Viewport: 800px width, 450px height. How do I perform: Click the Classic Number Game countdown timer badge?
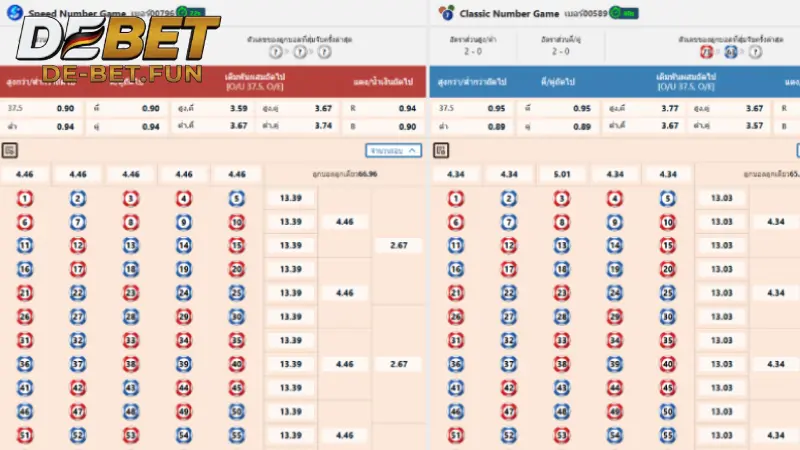pyautogui.click(x=624, y=13)
